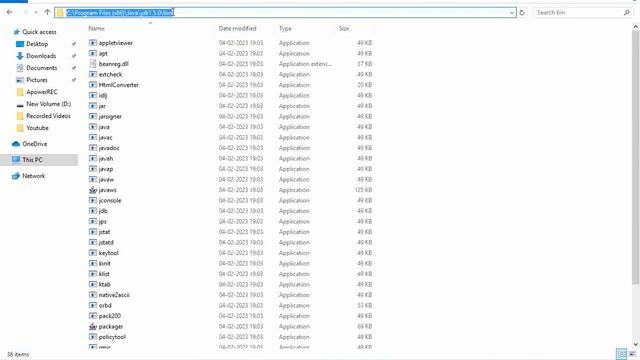This screenshot has width=640, height=360.
Task: Click the keytool file name
Action: tap(109, 253)
